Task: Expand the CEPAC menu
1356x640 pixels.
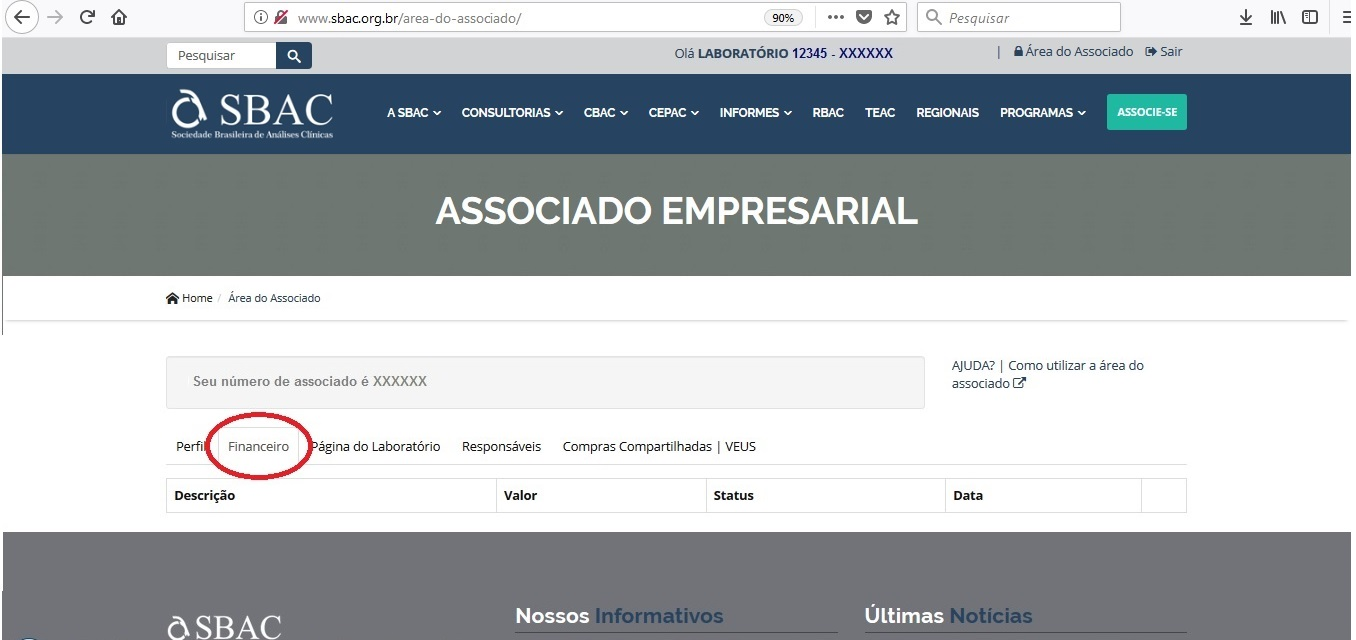Action: click(674, 113)
